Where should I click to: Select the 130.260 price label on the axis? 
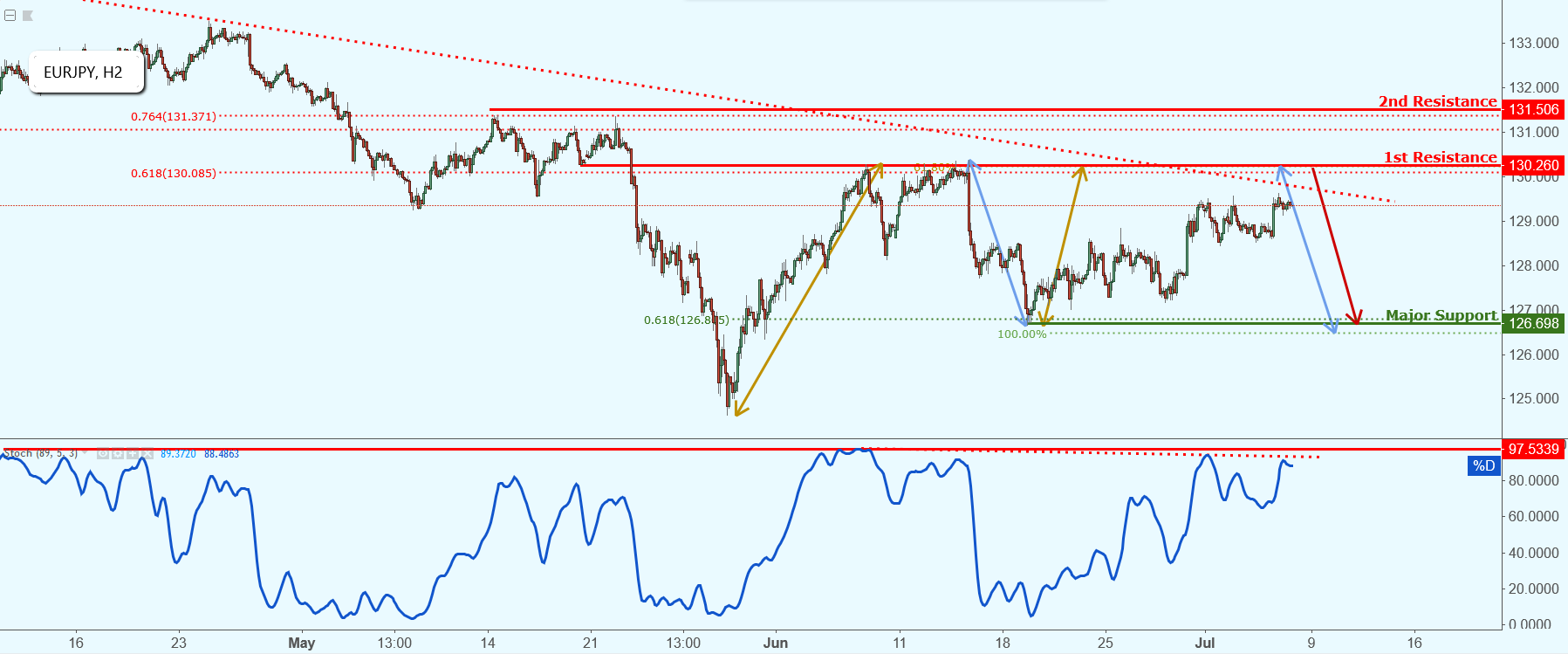(1534, 165)
